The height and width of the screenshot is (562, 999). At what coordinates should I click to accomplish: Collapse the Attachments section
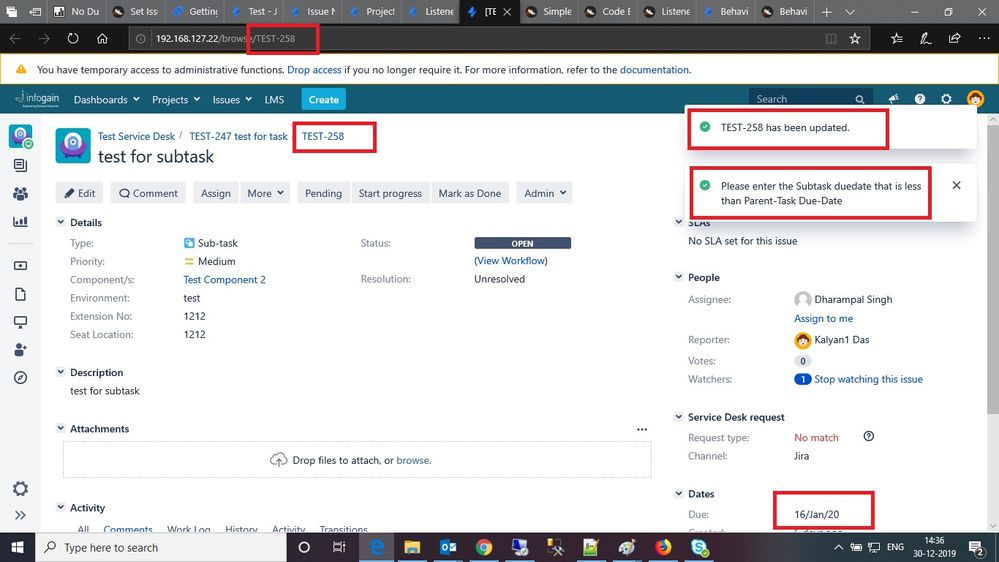click(61, 428)
